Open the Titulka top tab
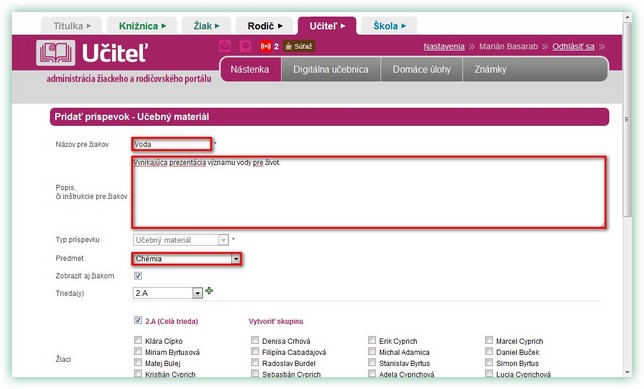 72,26
